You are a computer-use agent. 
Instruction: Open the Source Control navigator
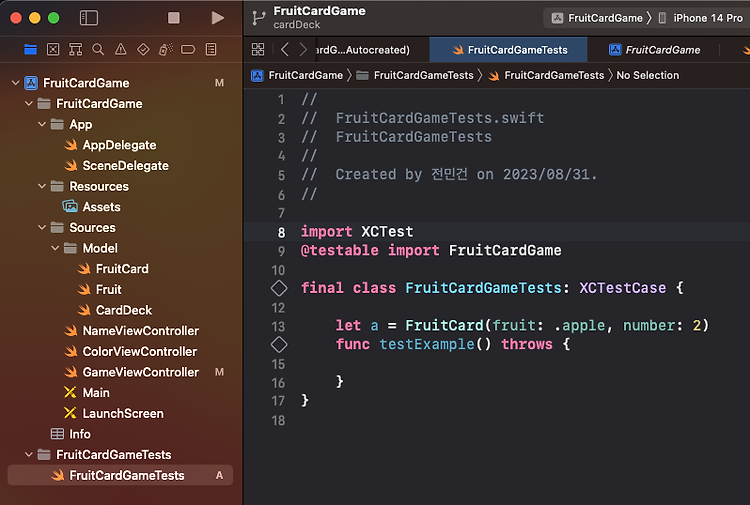tap(53, 49)
